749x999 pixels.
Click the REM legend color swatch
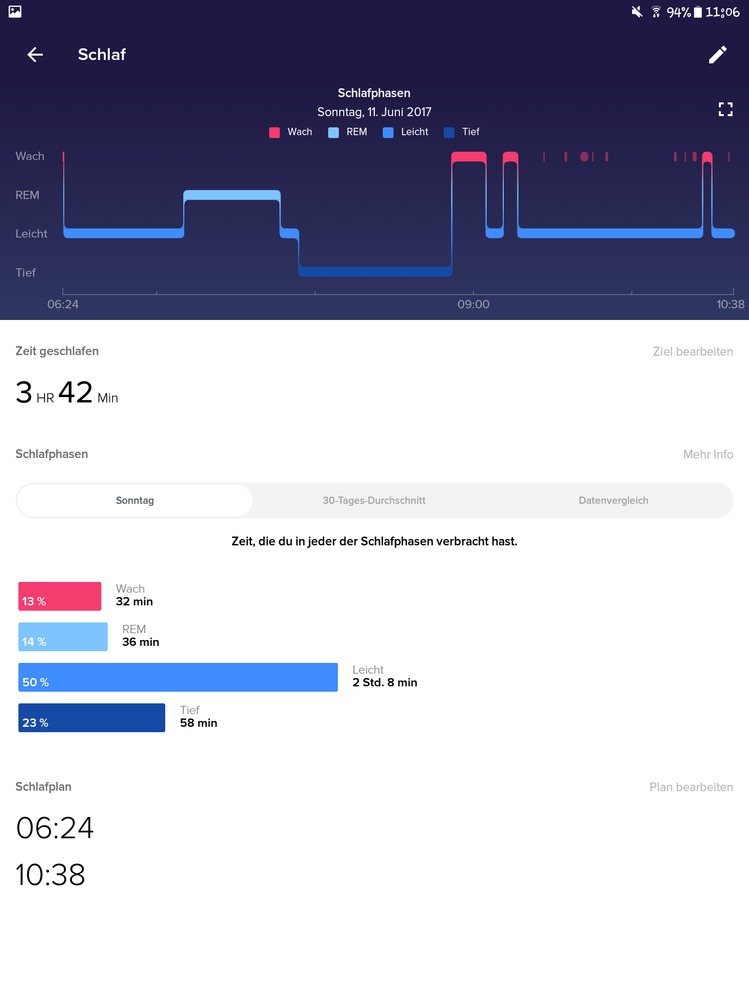coord(333,132)
